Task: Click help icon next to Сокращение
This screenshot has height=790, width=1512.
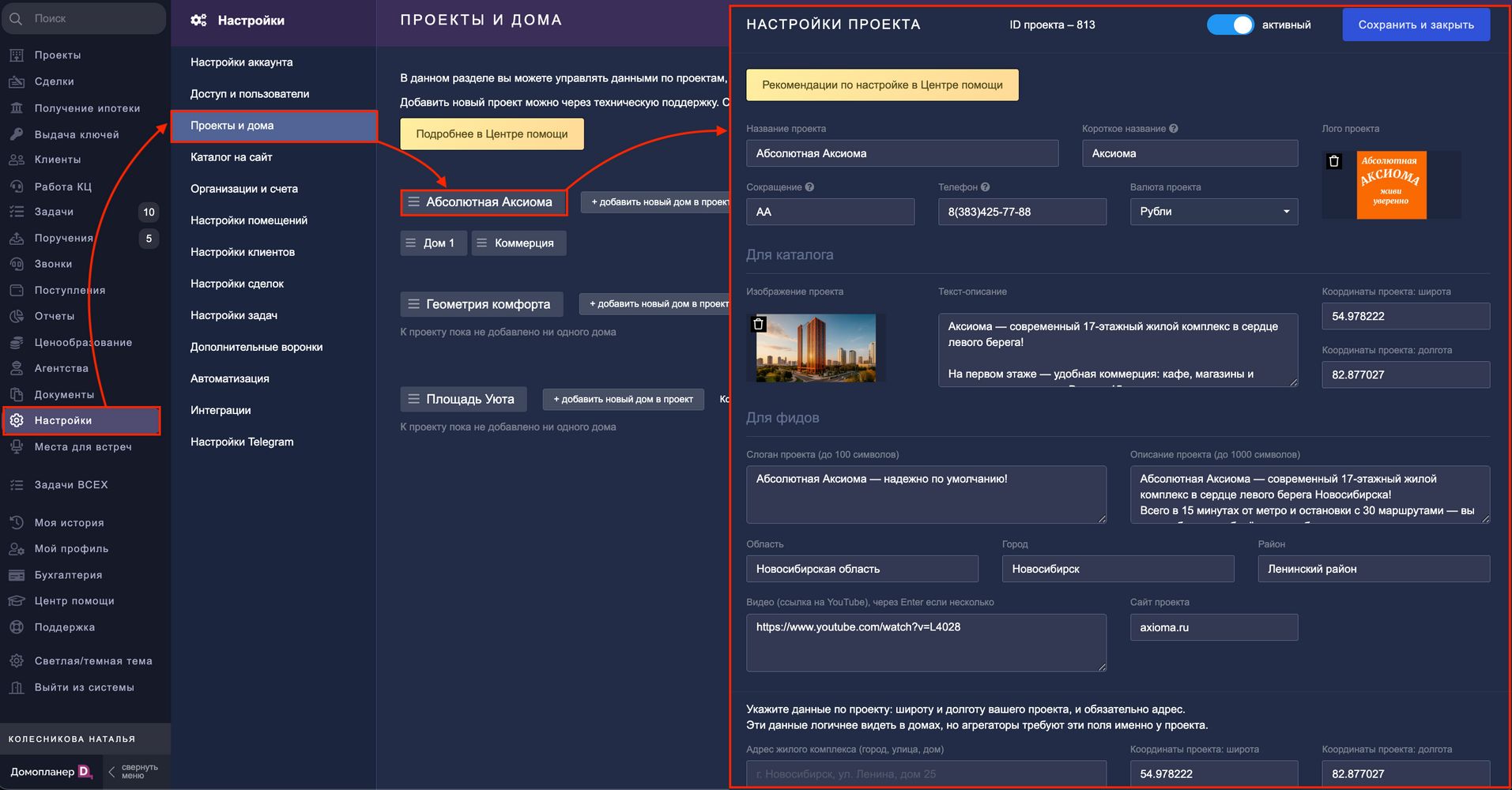Action: click(809, 187)
